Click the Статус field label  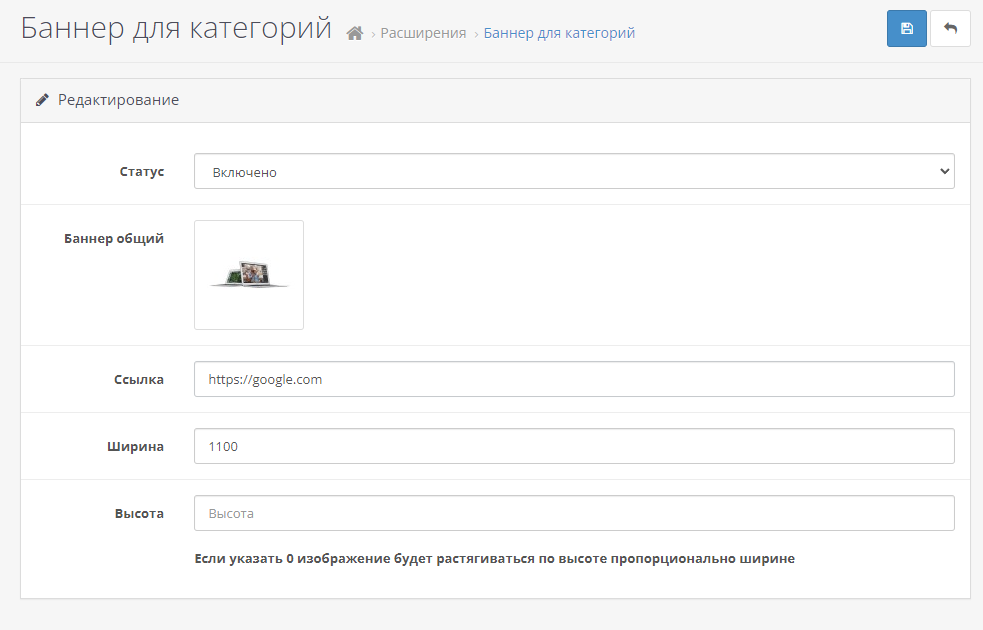[142, 171]
